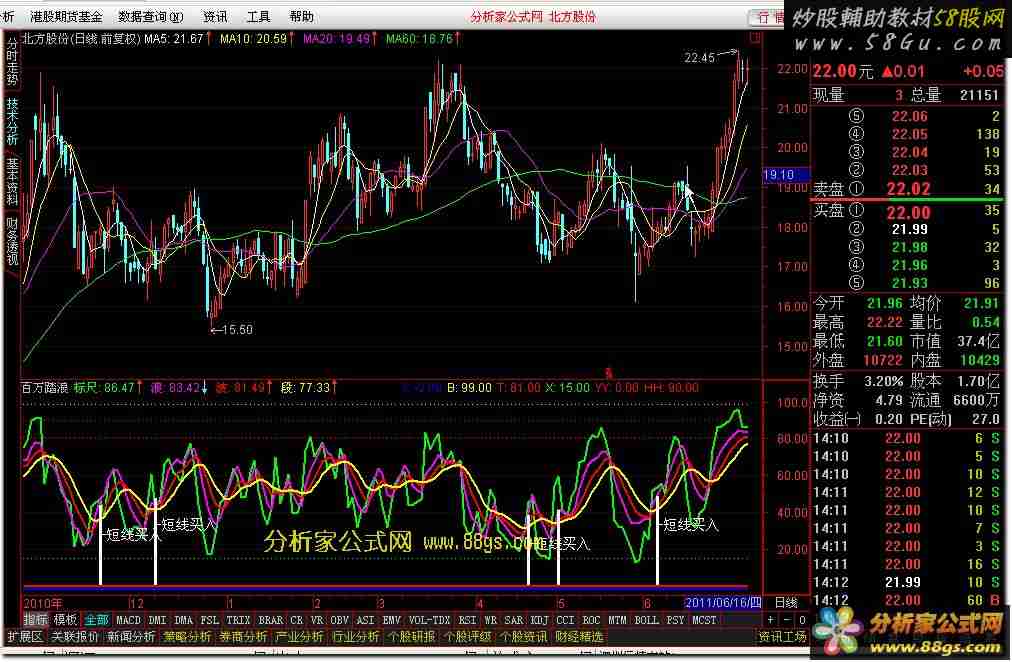Open the 产业分析 tab
1012x662 pixels.
pyautogui.click(x=299, y=637)
